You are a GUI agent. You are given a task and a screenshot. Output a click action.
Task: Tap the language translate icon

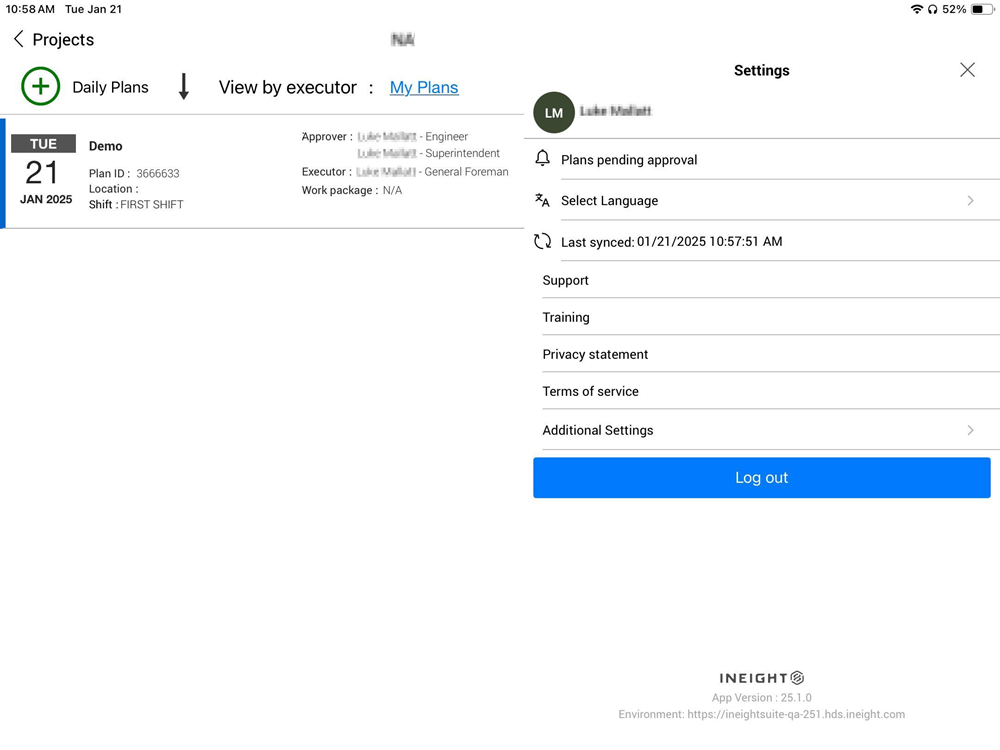coord(543,200)
